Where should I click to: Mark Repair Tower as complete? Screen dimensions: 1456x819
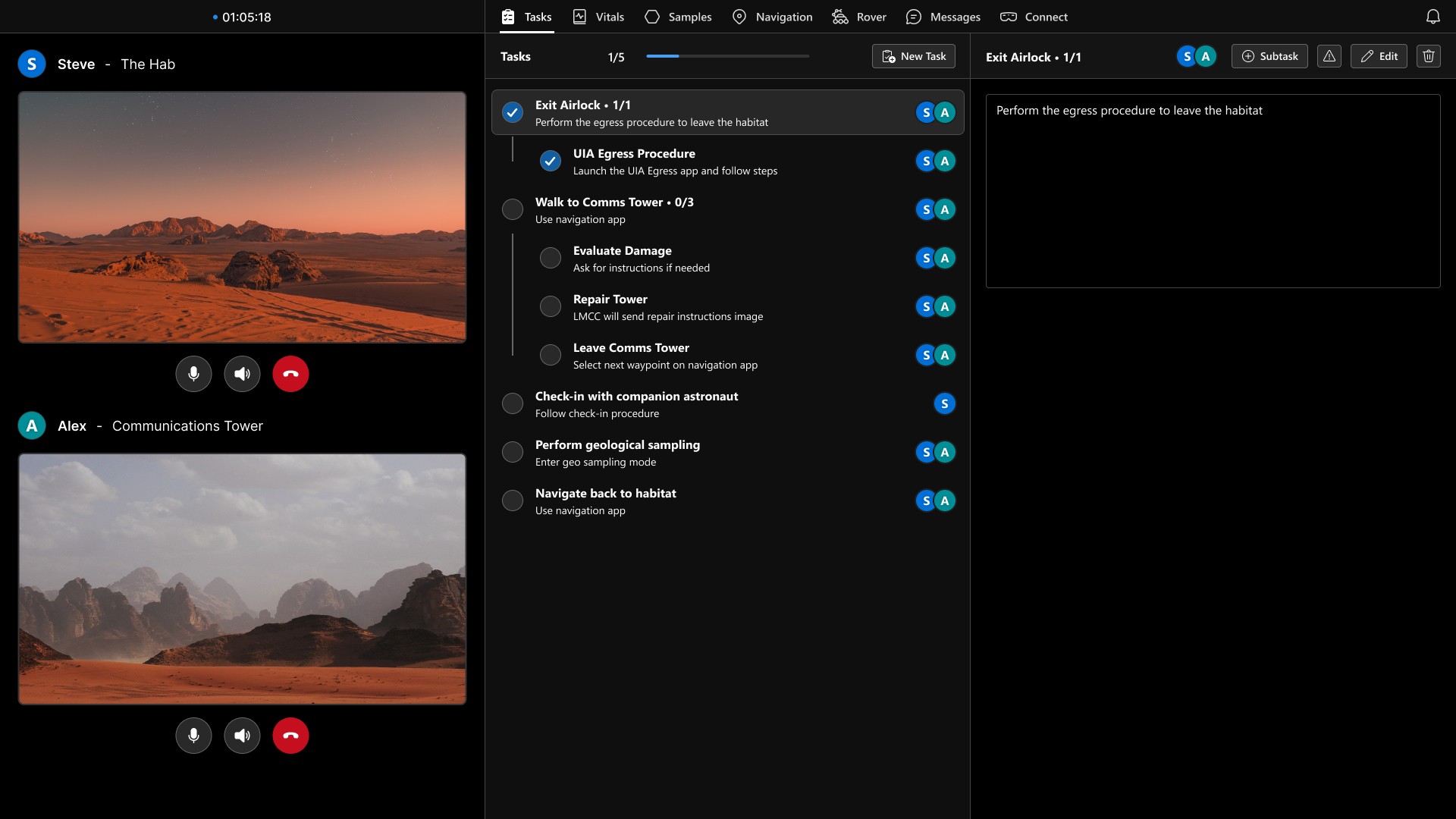tap(551, 306)
